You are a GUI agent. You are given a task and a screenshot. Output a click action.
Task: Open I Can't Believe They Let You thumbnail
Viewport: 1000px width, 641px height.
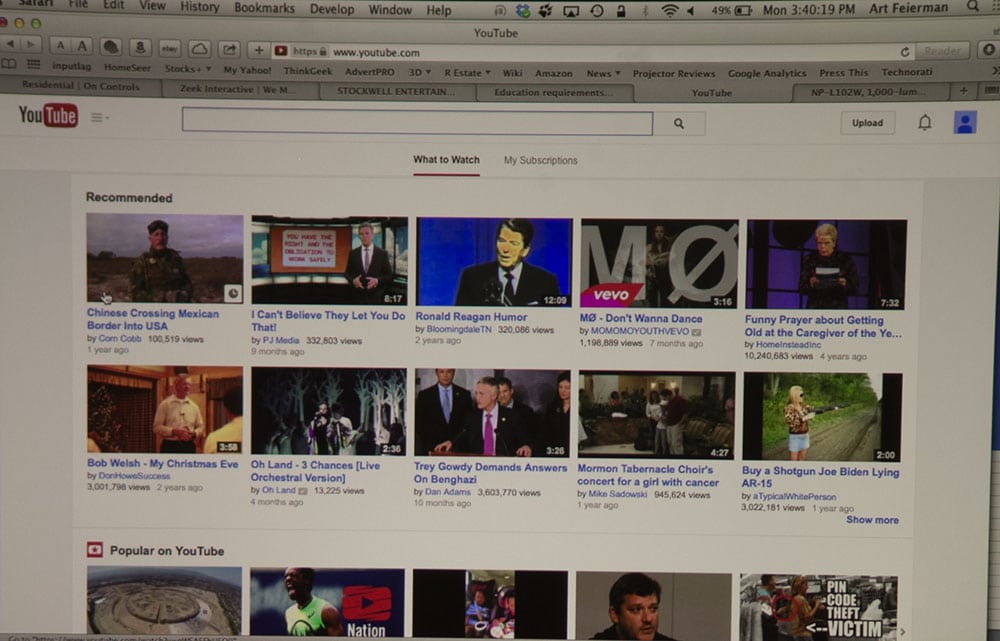[x=329, y=260]
